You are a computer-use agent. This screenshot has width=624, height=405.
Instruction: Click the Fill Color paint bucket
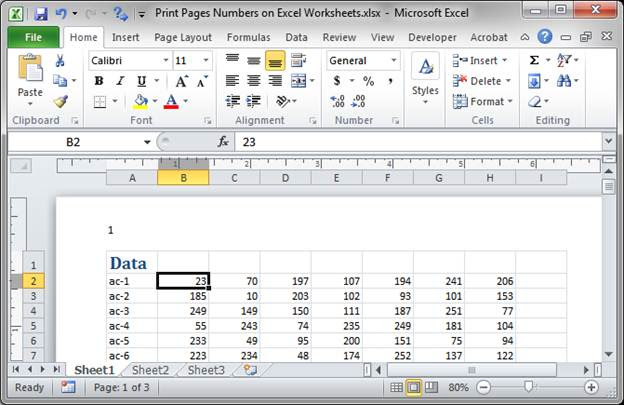(x=140, y=102)
